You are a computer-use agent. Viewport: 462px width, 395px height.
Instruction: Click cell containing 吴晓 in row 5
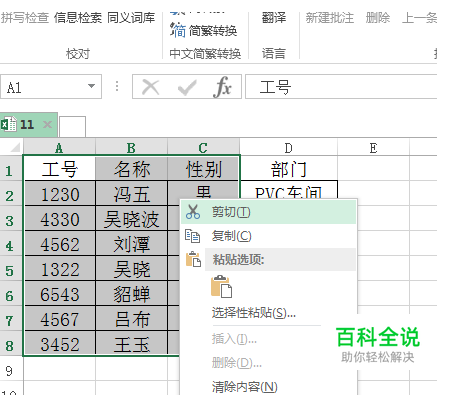click(131, 269)
